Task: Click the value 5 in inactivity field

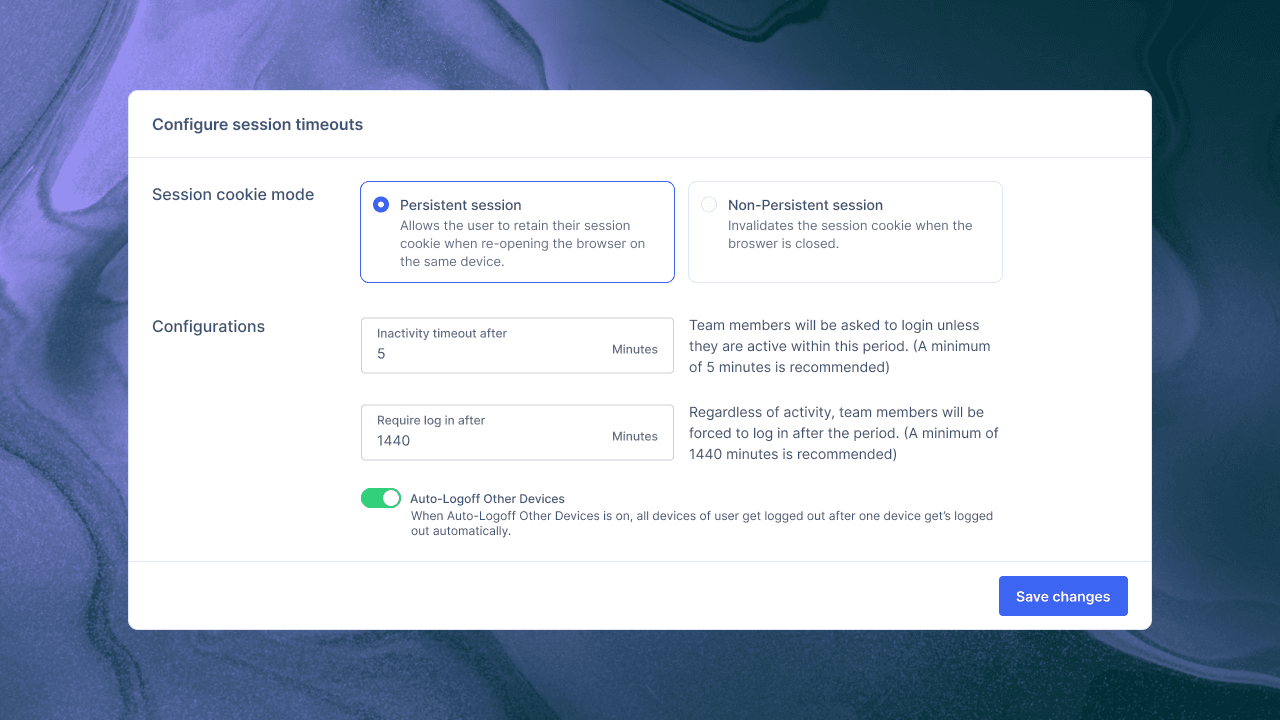Action: click(x=381, y=354)
